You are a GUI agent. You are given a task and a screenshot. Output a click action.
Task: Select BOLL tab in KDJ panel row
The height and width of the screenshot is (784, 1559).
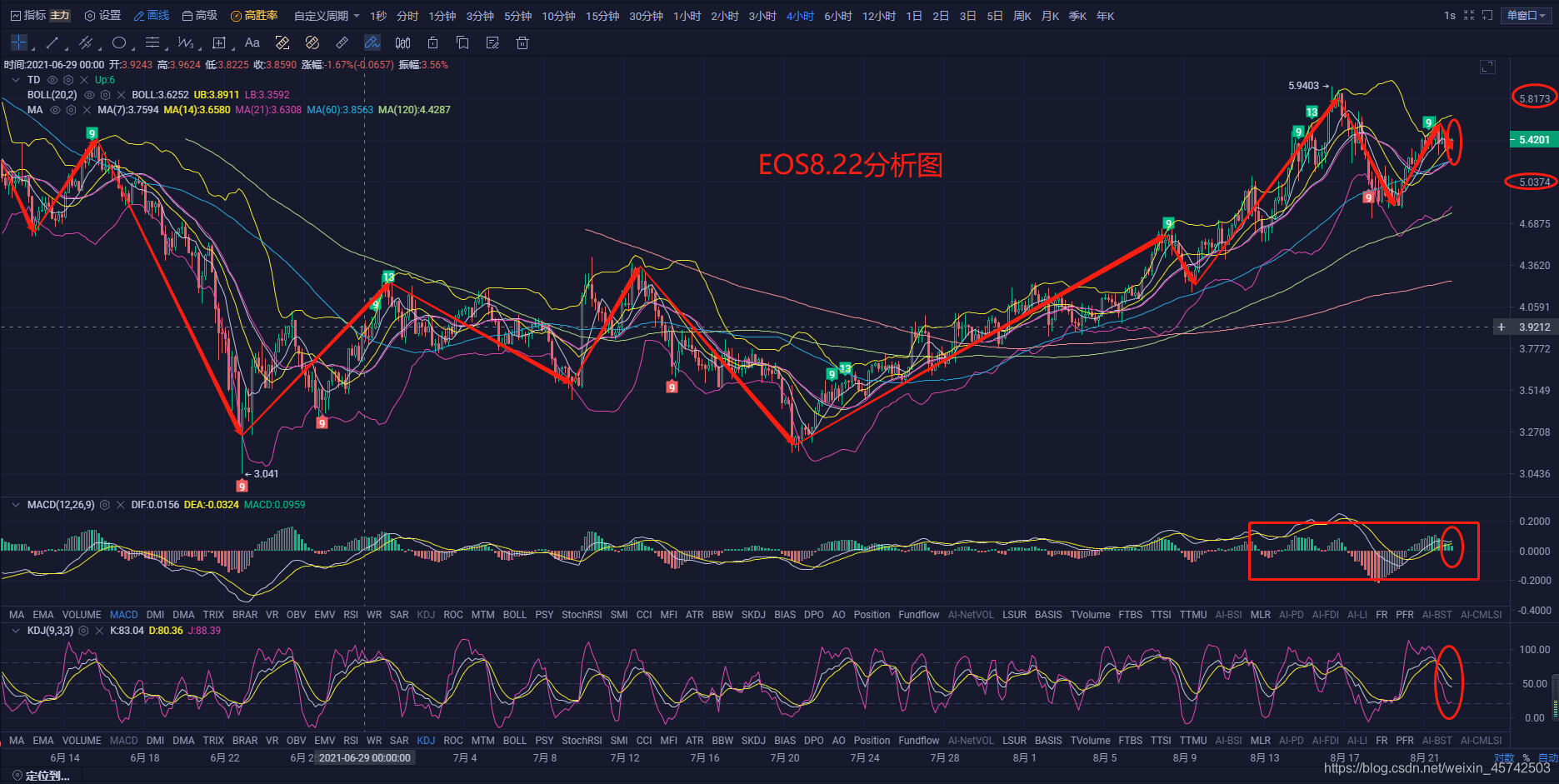point(515,741)
